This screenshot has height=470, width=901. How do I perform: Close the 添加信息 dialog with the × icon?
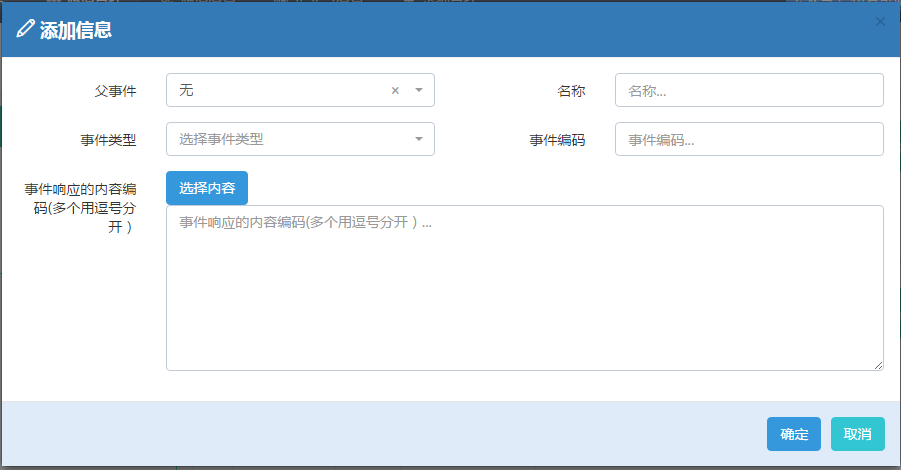click(x=880, y=21)
